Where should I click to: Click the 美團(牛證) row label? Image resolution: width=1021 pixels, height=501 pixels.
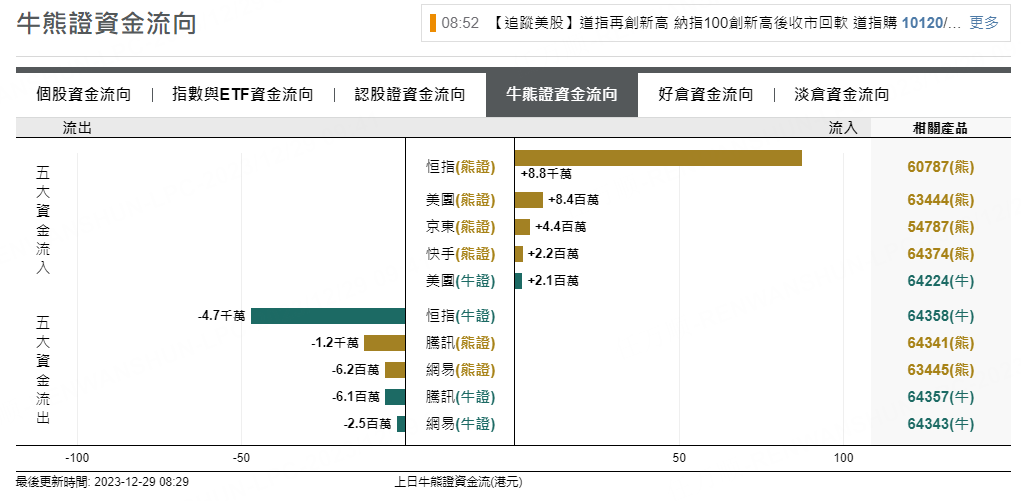click(460, 281)
